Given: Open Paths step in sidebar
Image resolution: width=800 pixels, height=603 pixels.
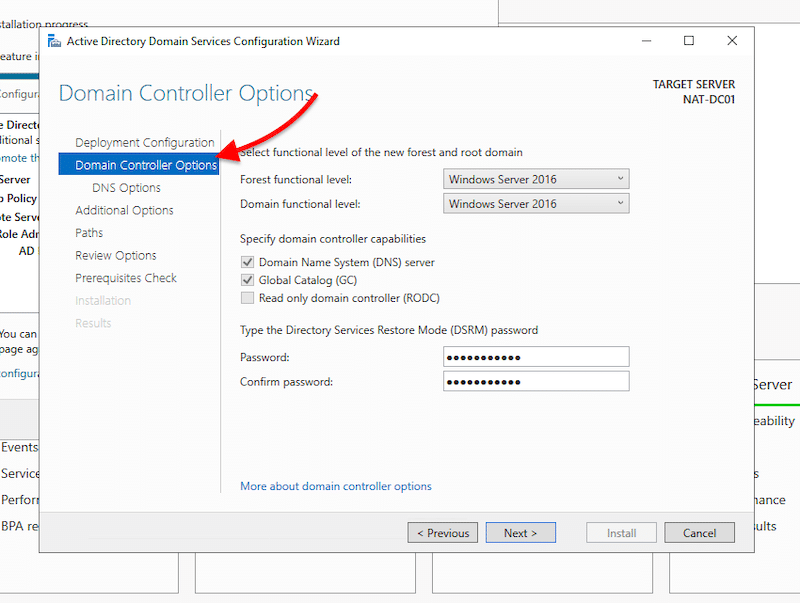Looking at the screenshot, I should 89,233.
